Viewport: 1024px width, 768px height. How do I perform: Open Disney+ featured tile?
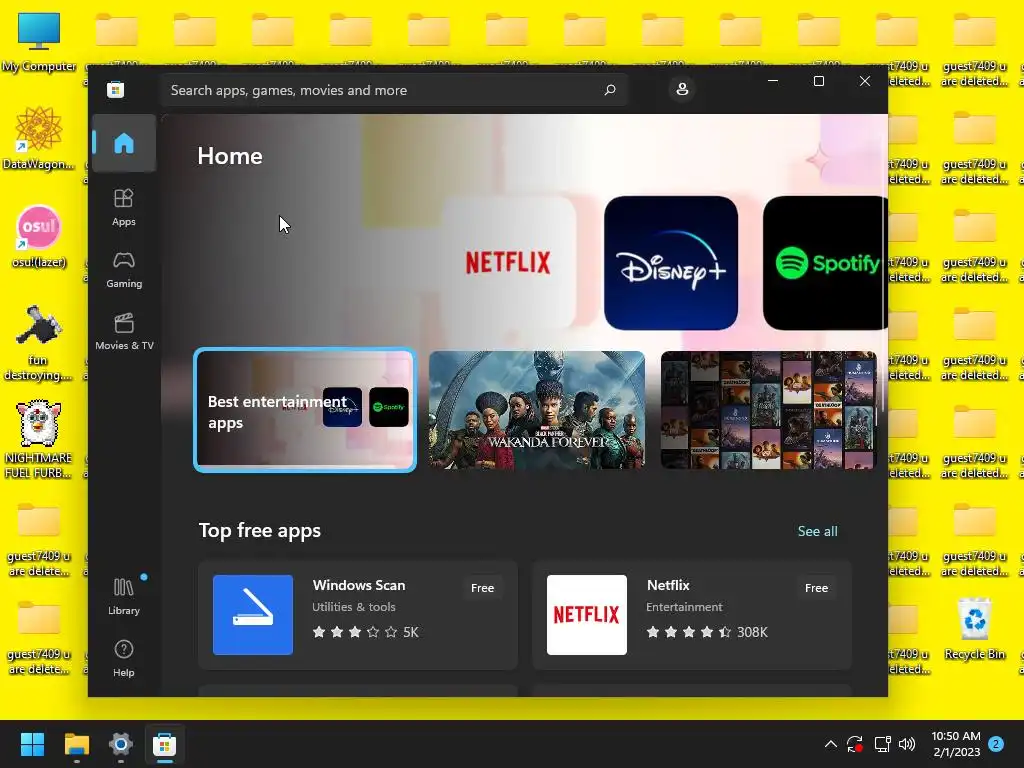click(x=671, y=263)
